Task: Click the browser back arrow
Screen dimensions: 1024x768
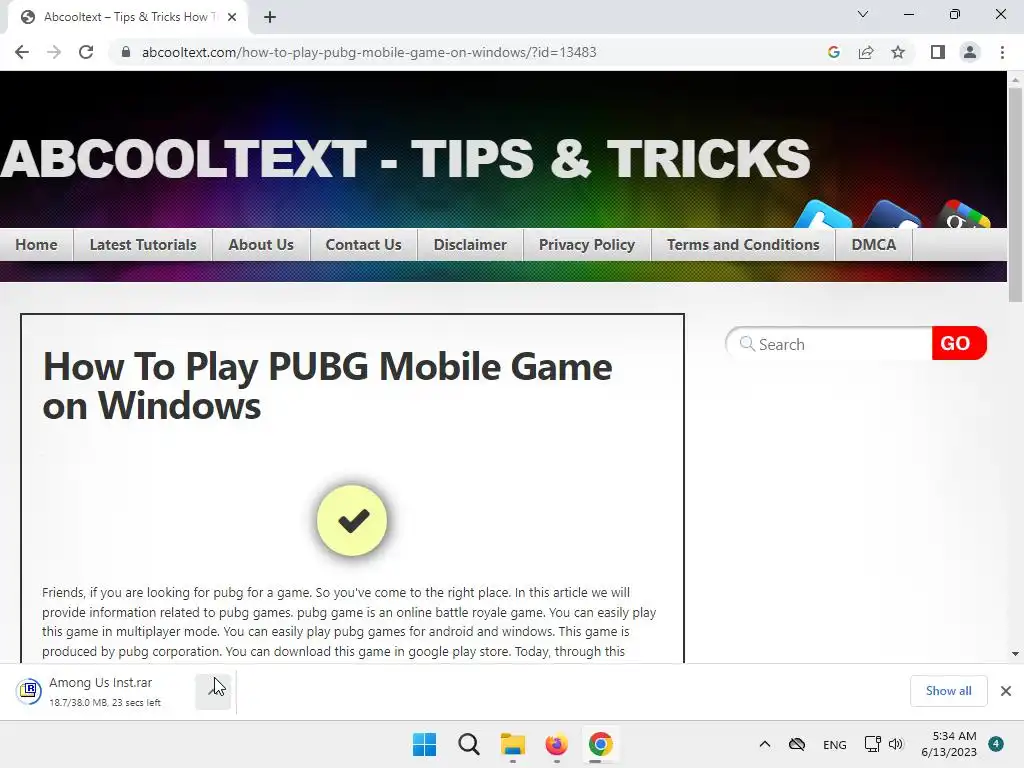Action: coord(22,52)
